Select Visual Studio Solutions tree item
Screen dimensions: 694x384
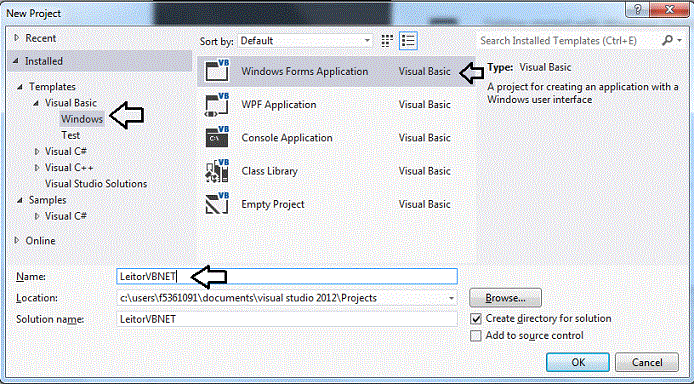[96, 184]
